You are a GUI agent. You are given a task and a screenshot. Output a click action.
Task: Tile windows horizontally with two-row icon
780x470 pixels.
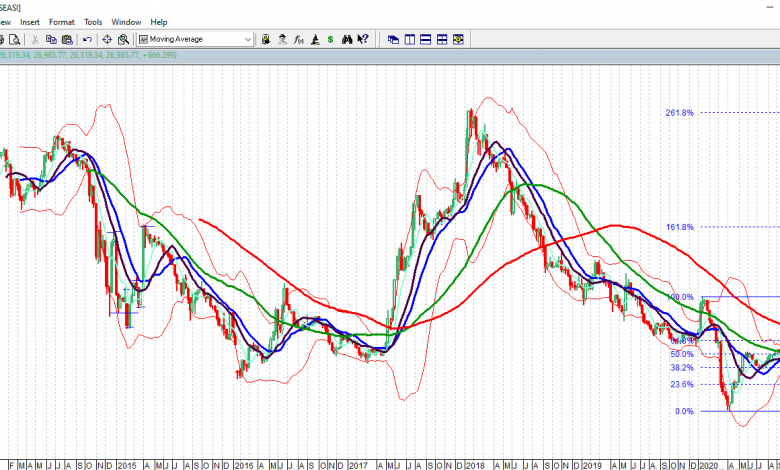coord(425,40)
